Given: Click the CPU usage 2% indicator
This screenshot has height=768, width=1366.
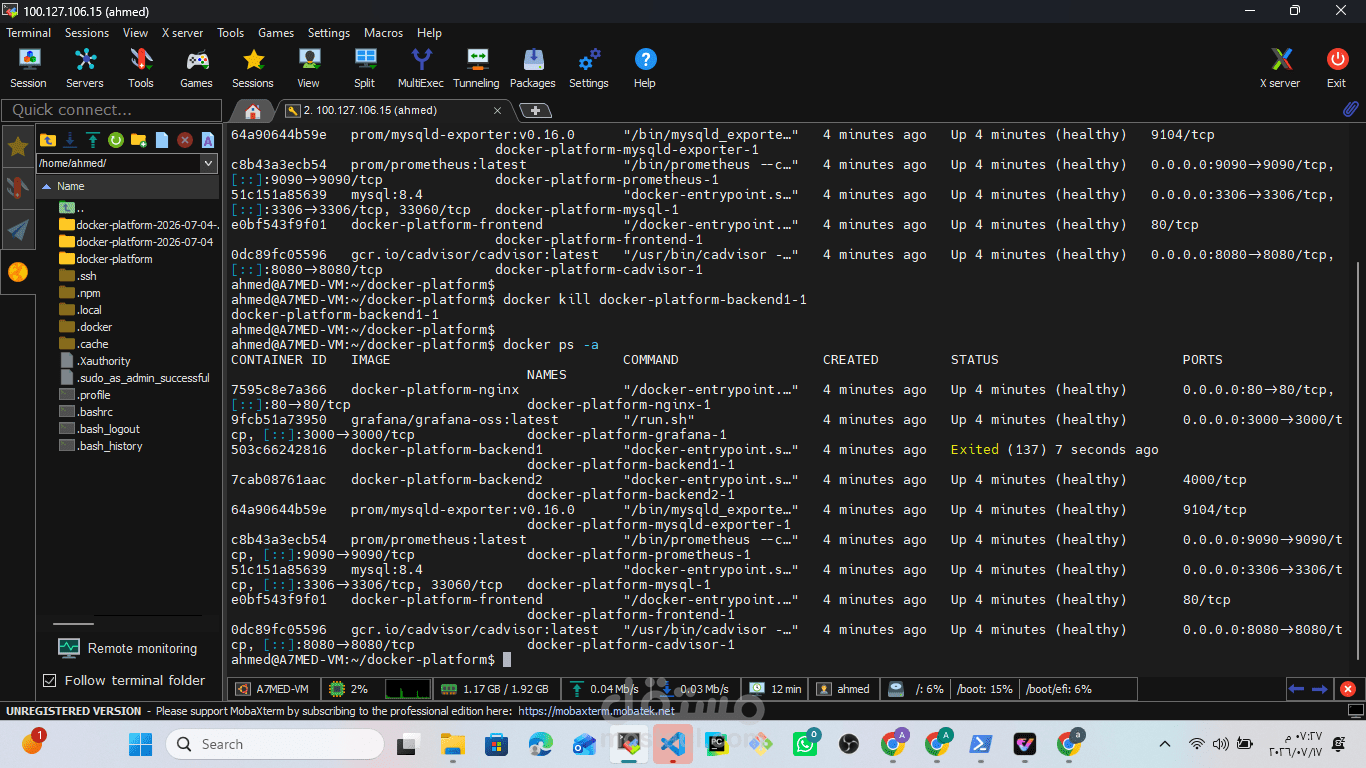Looking at the screenshot, I should click(x=349, y=689).
